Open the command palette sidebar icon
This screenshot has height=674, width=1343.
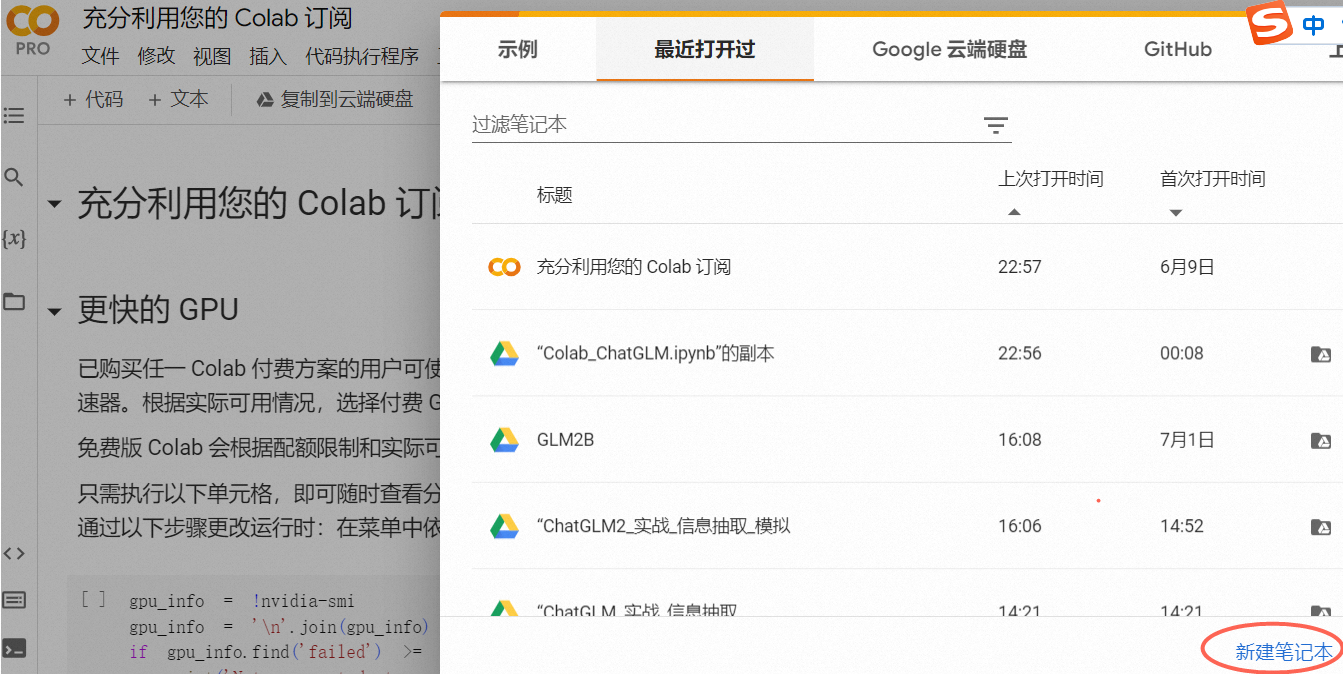point(14,600)
